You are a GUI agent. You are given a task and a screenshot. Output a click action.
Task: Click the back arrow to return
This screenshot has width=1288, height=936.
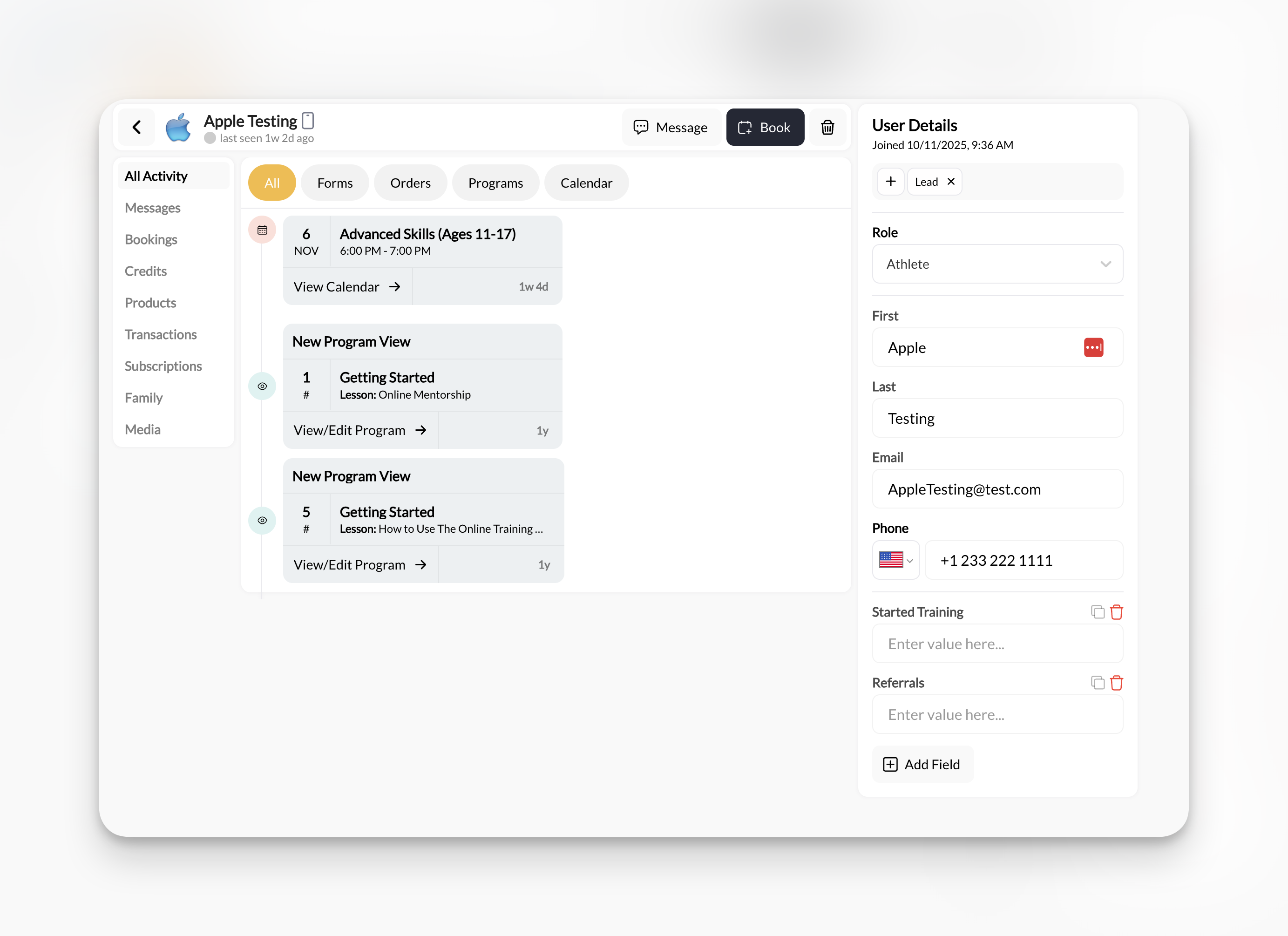point(136,127)
